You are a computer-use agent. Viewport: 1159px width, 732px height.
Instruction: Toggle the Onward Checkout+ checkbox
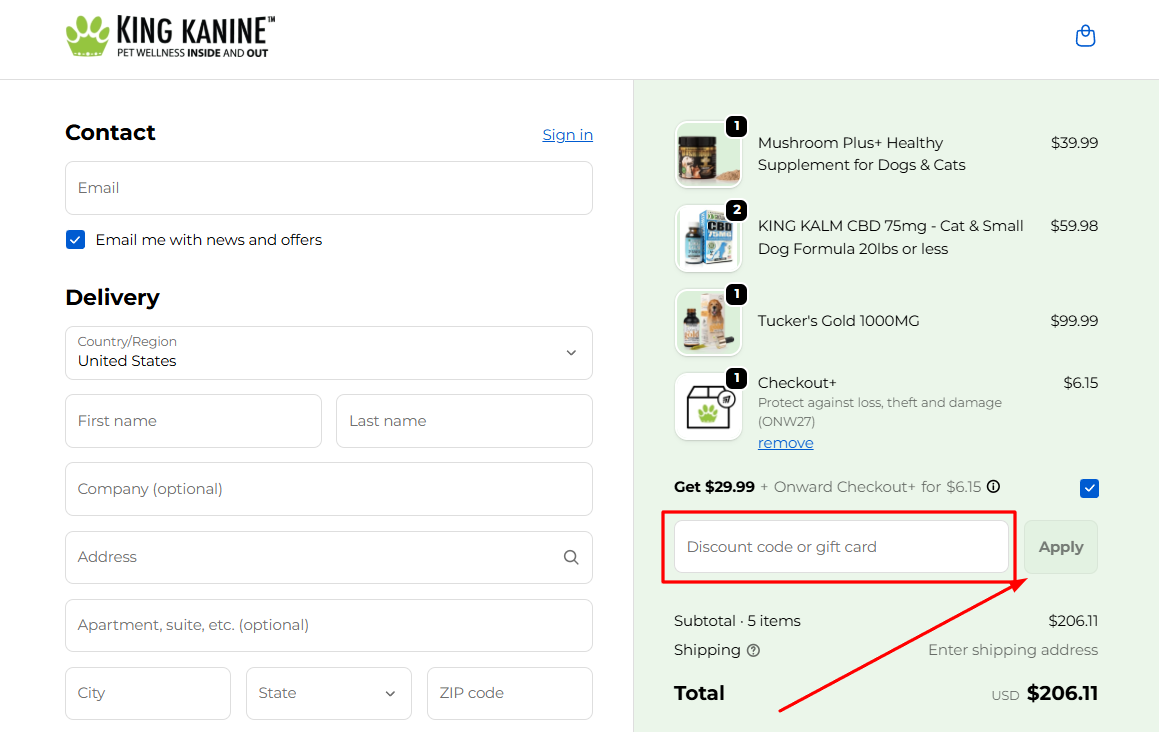1089,488
